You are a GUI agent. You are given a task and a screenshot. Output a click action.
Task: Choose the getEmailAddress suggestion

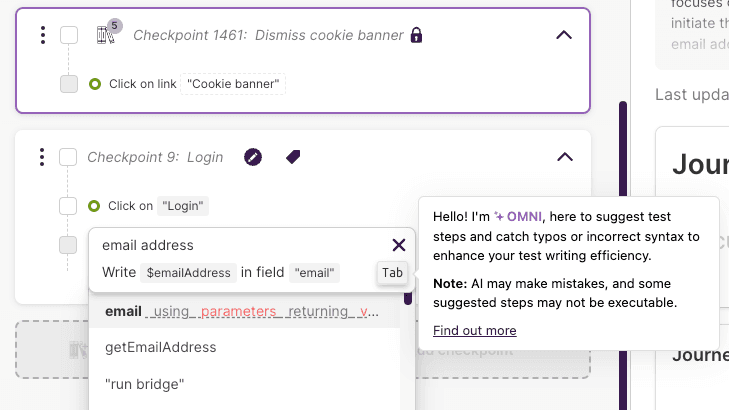[161, 347]
